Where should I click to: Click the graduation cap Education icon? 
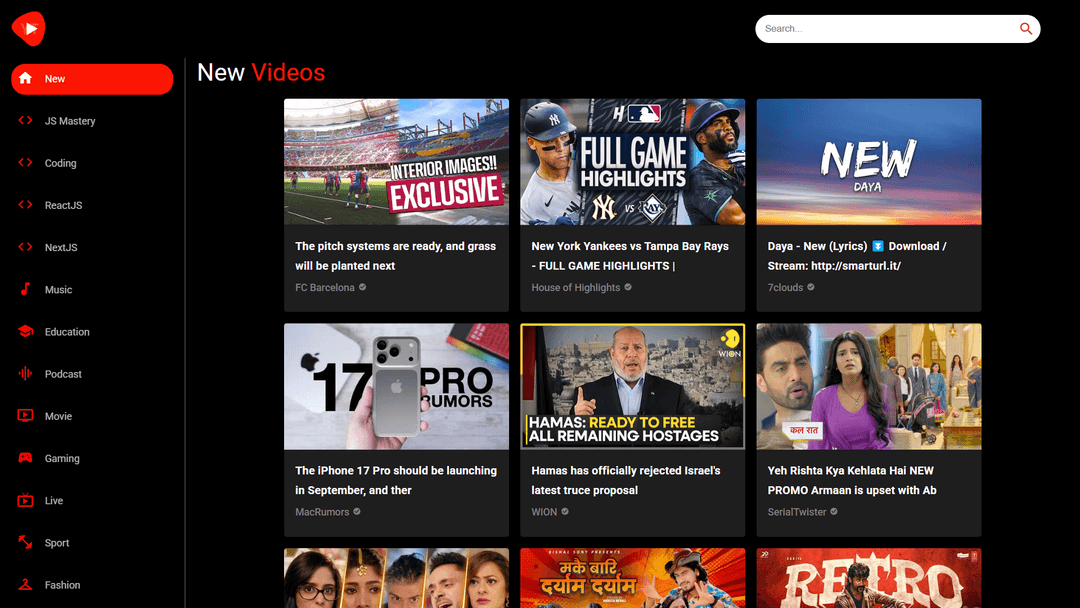(x=25, y=331)
